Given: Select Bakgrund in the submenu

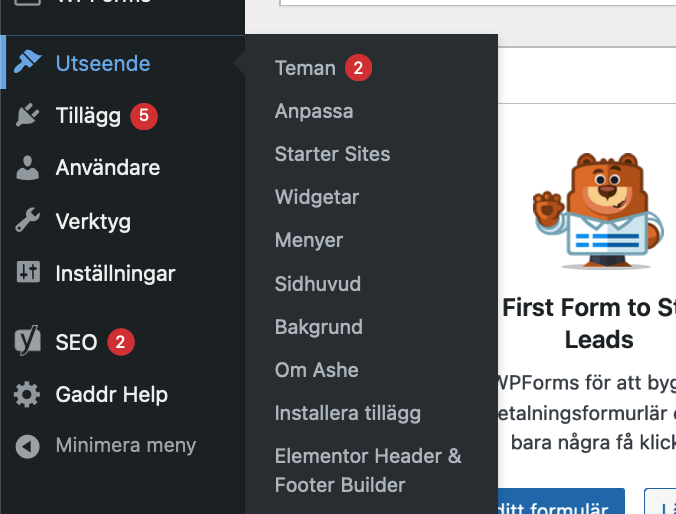Looking at the screenshot, I should click(319, 327).
